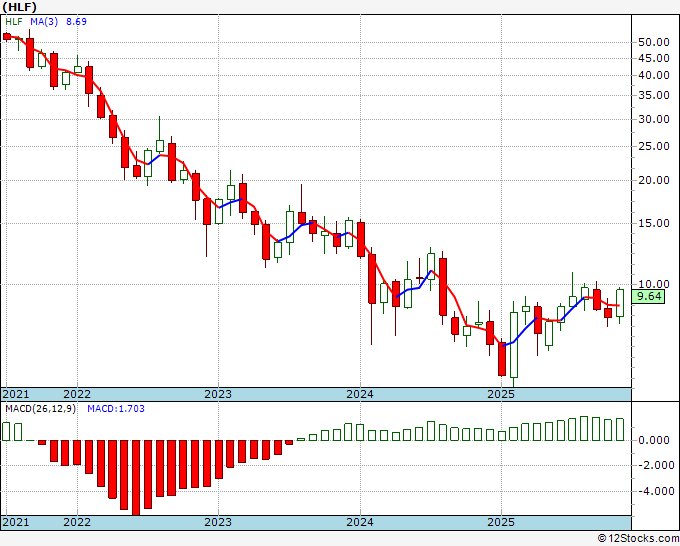Screen dimensions: 680x546
Task: Click the 10.00 price axis label
Action: coord(654,284)
